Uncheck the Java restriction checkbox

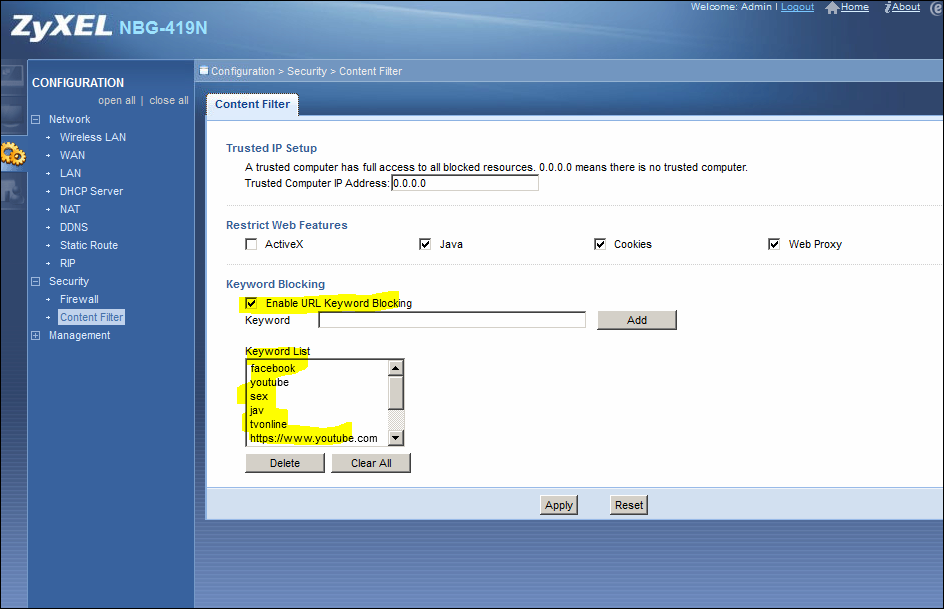(x=425, y=244)
